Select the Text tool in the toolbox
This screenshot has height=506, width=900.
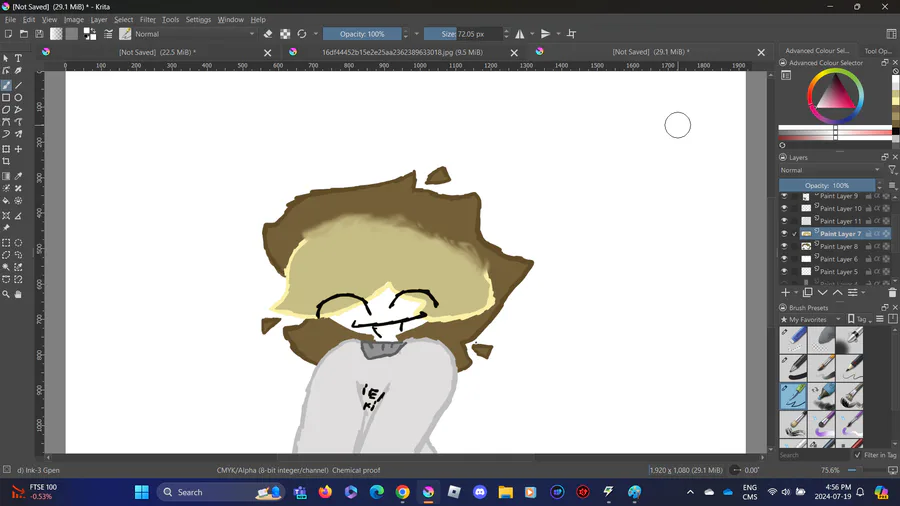coord(18,59)
